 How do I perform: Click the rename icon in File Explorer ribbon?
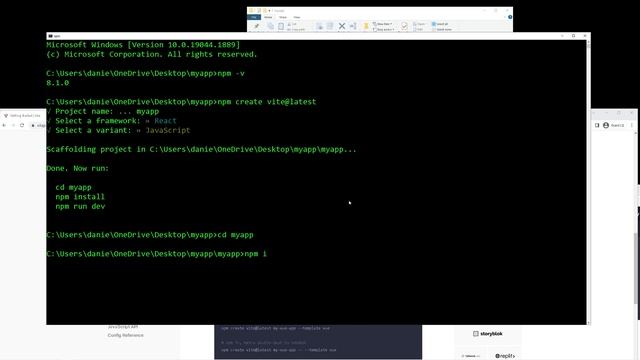click(353, 26)
